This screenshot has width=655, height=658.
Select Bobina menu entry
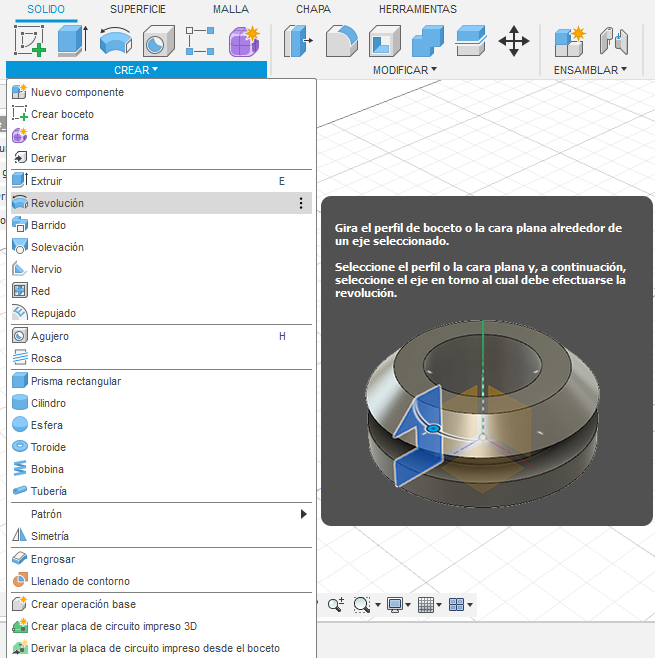pos(161,469)
